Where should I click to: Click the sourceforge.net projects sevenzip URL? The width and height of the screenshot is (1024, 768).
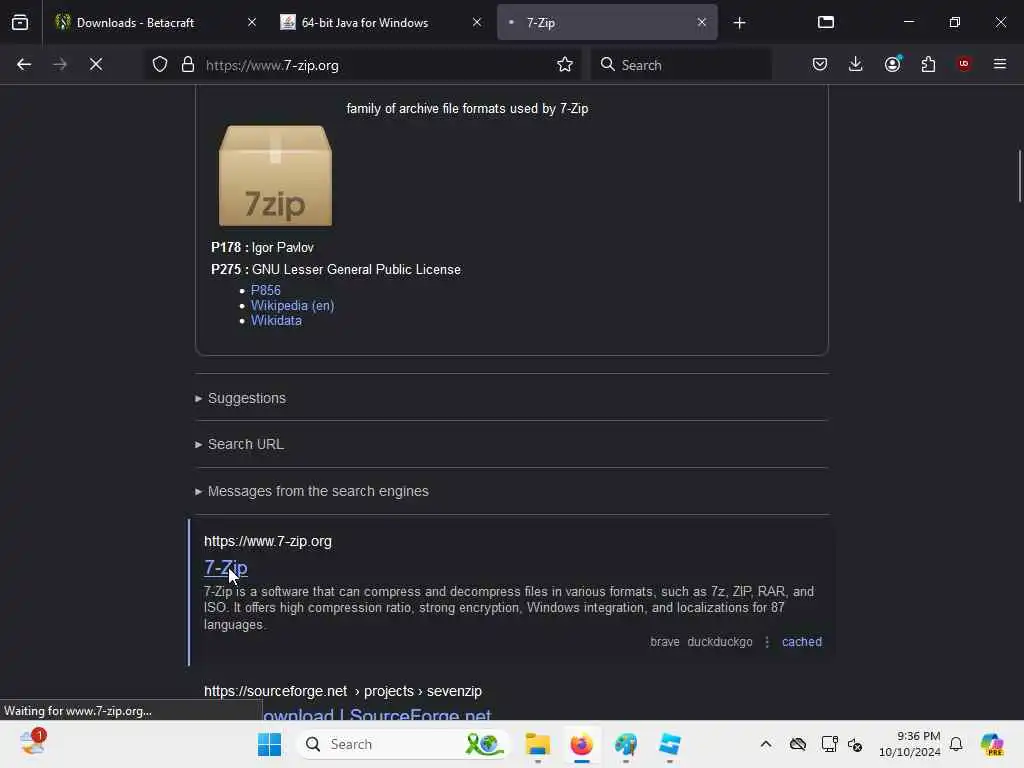coord(343,691)
